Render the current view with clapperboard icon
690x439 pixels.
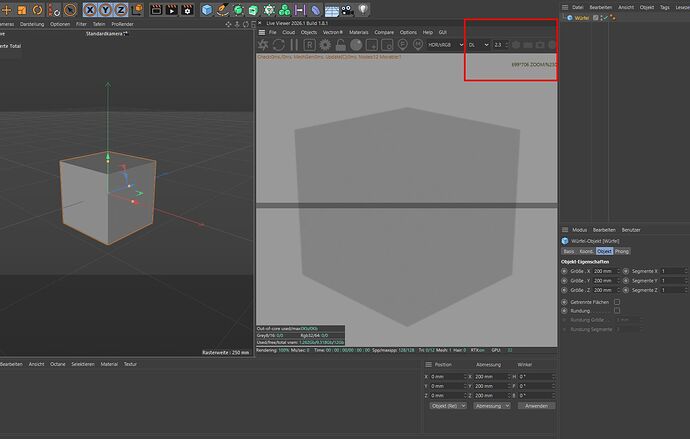tap(156, 9)
